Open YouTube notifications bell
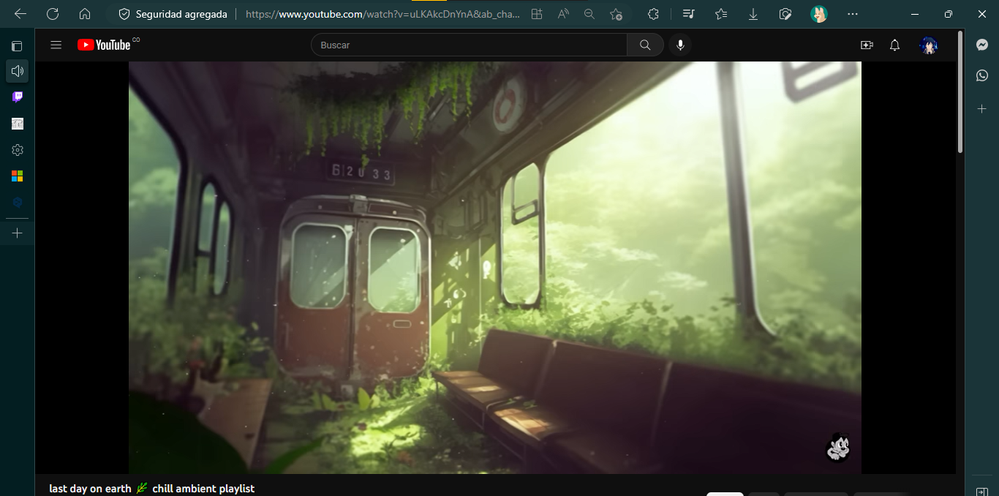The height and width of the screenshot is (496, 999). [895, 45]
